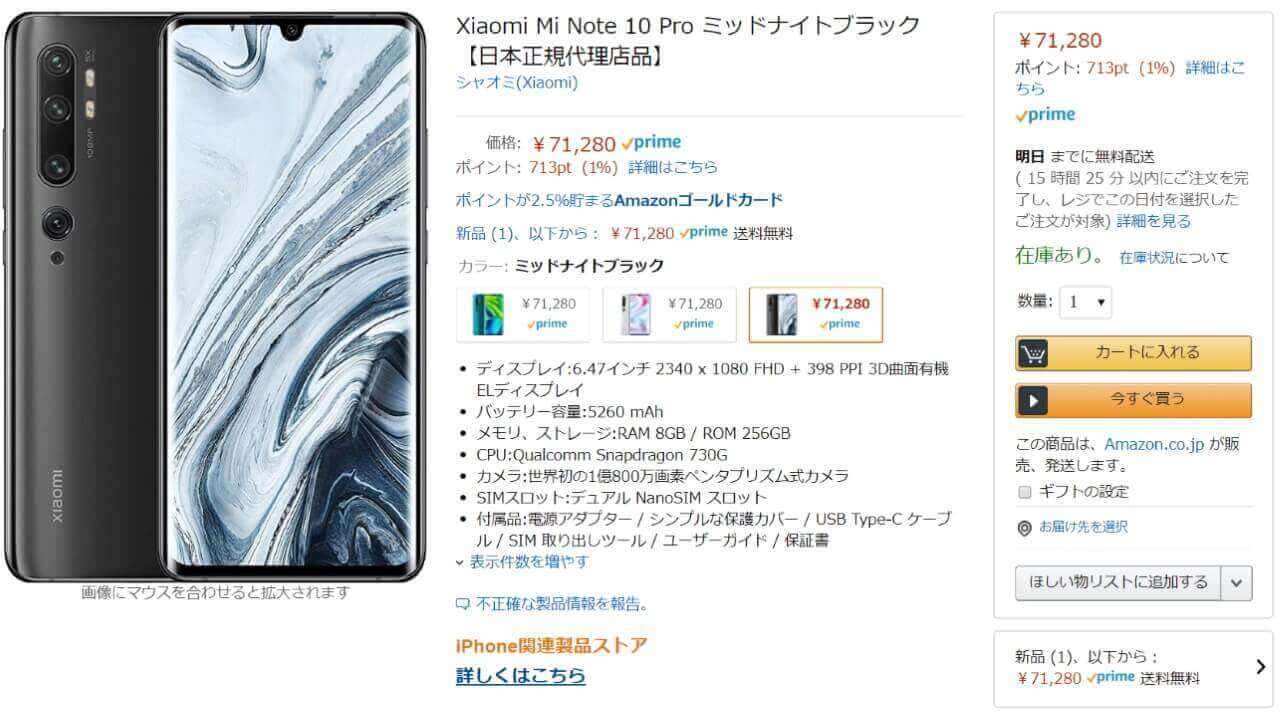Click the prime logo in the buy box
Screen dimensions: 1280x720
tap(1045, 115)
